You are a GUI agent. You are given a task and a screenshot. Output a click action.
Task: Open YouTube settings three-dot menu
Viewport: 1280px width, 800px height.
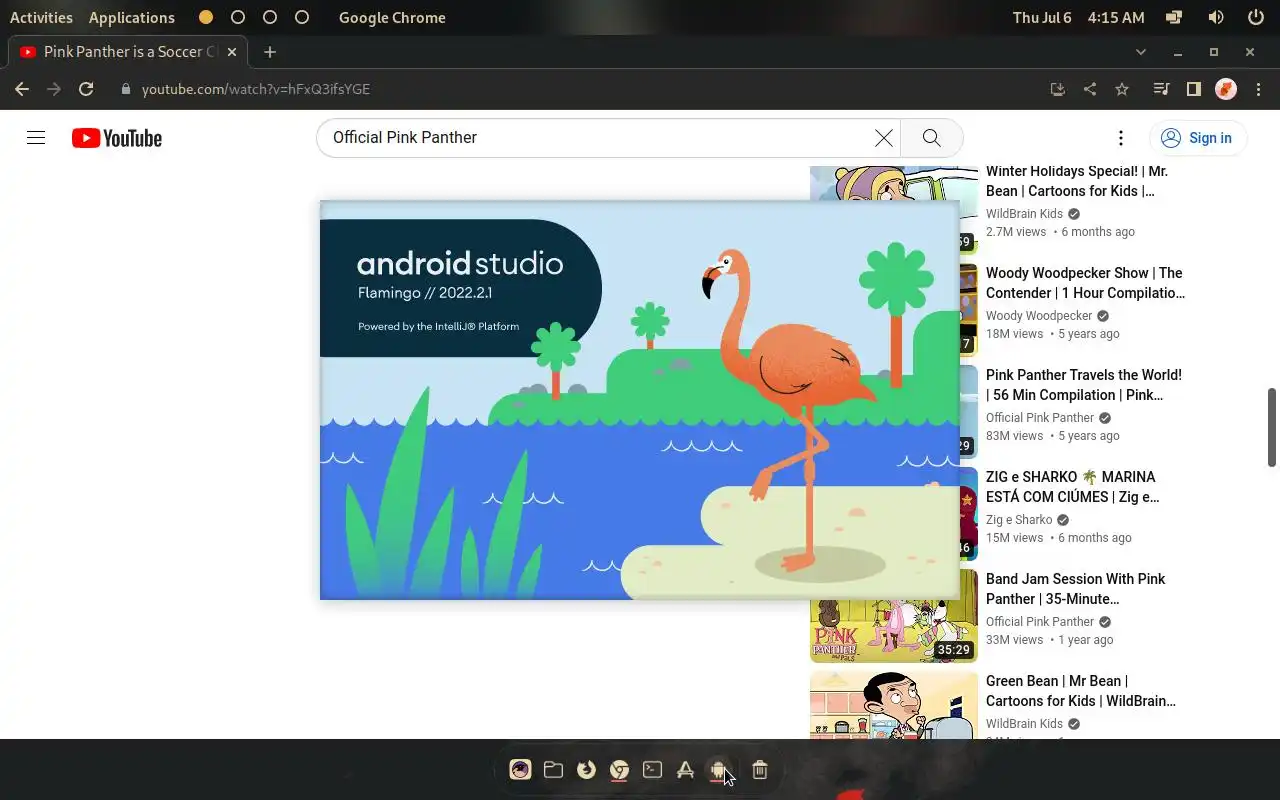click(x=1121, y=138)
